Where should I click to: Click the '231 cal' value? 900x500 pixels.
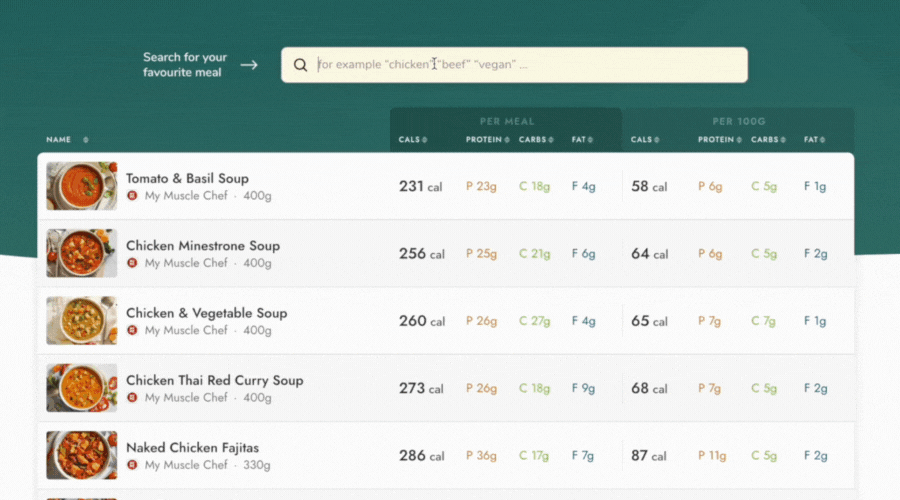point(421,187)
